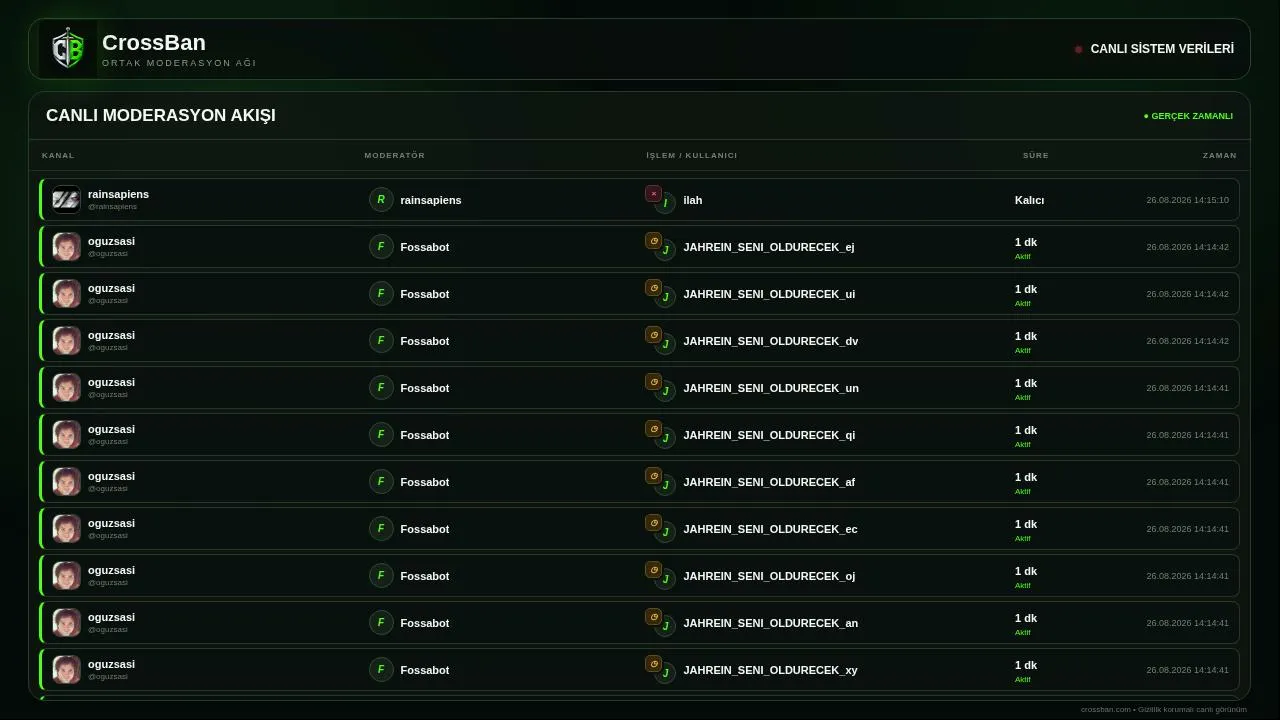Click the CrossBan shield logo

(68, 49)
